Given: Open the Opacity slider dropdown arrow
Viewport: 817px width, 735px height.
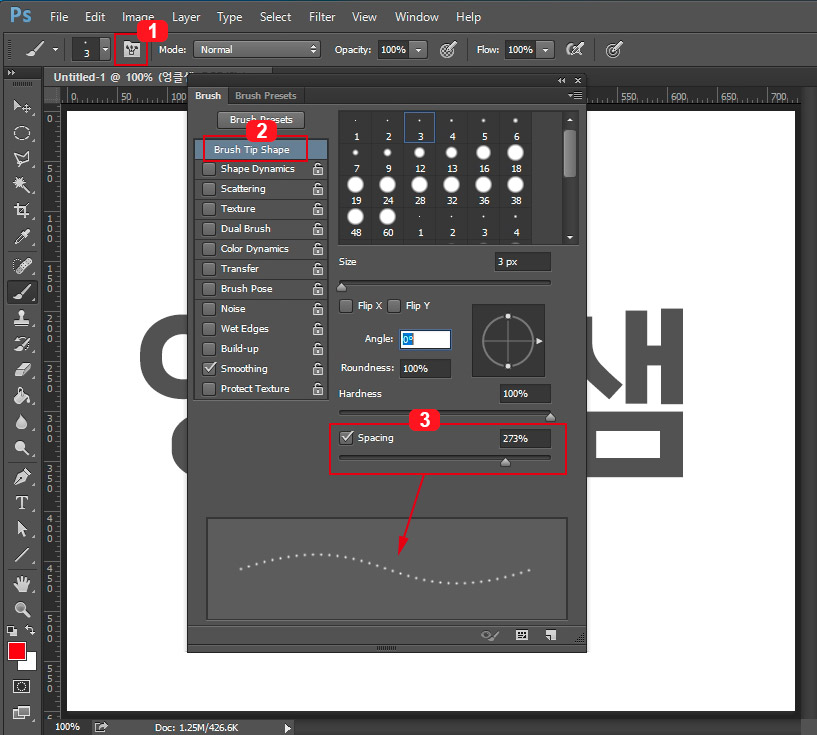Looking at the screenshot, I should (418, 50).
